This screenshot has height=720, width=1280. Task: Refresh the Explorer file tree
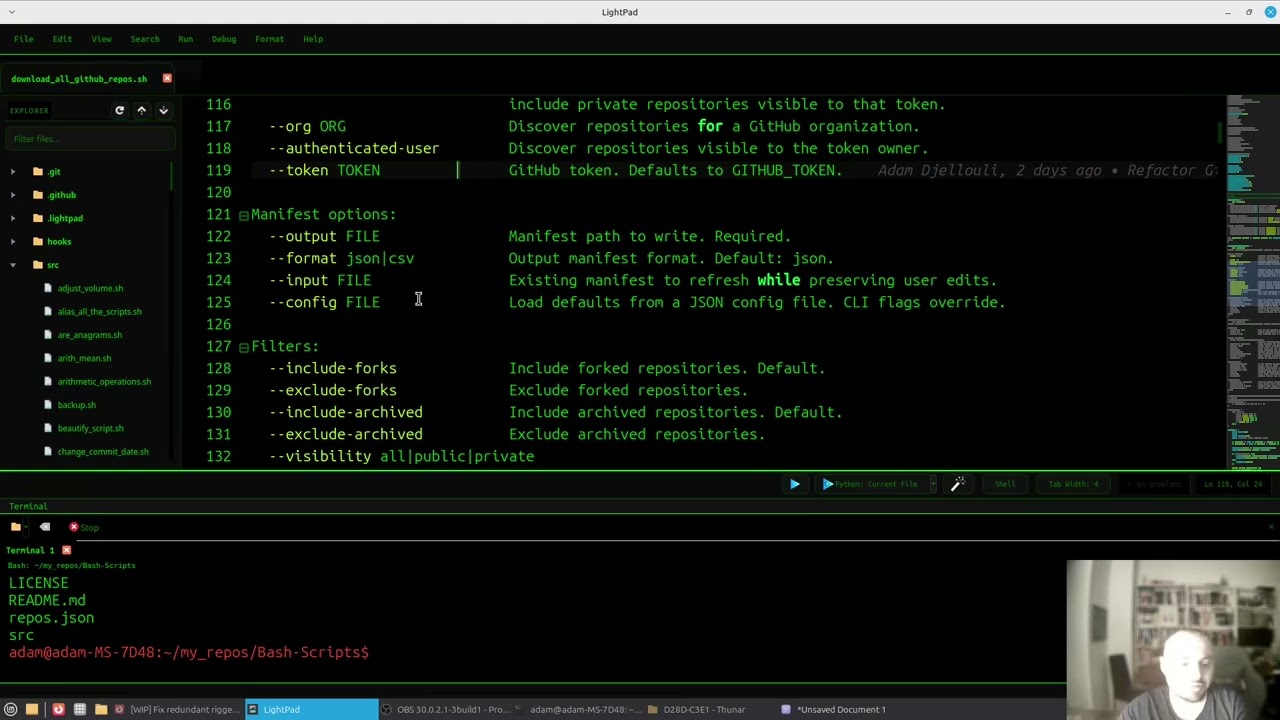(119, 110)
